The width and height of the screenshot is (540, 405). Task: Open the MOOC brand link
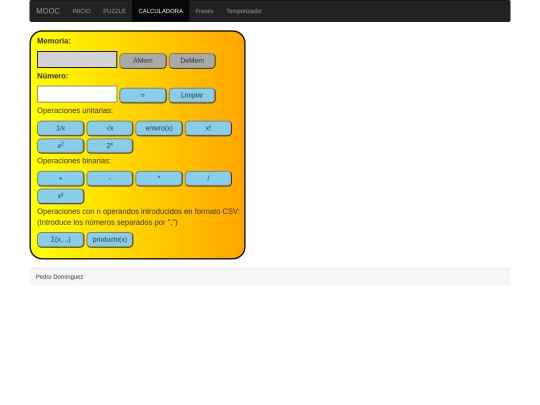(48, 11)
